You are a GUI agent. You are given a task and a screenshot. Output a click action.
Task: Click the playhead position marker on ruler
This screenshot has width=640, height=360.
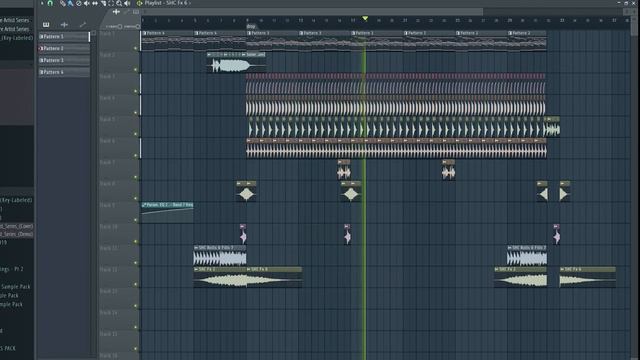point(365,18)
